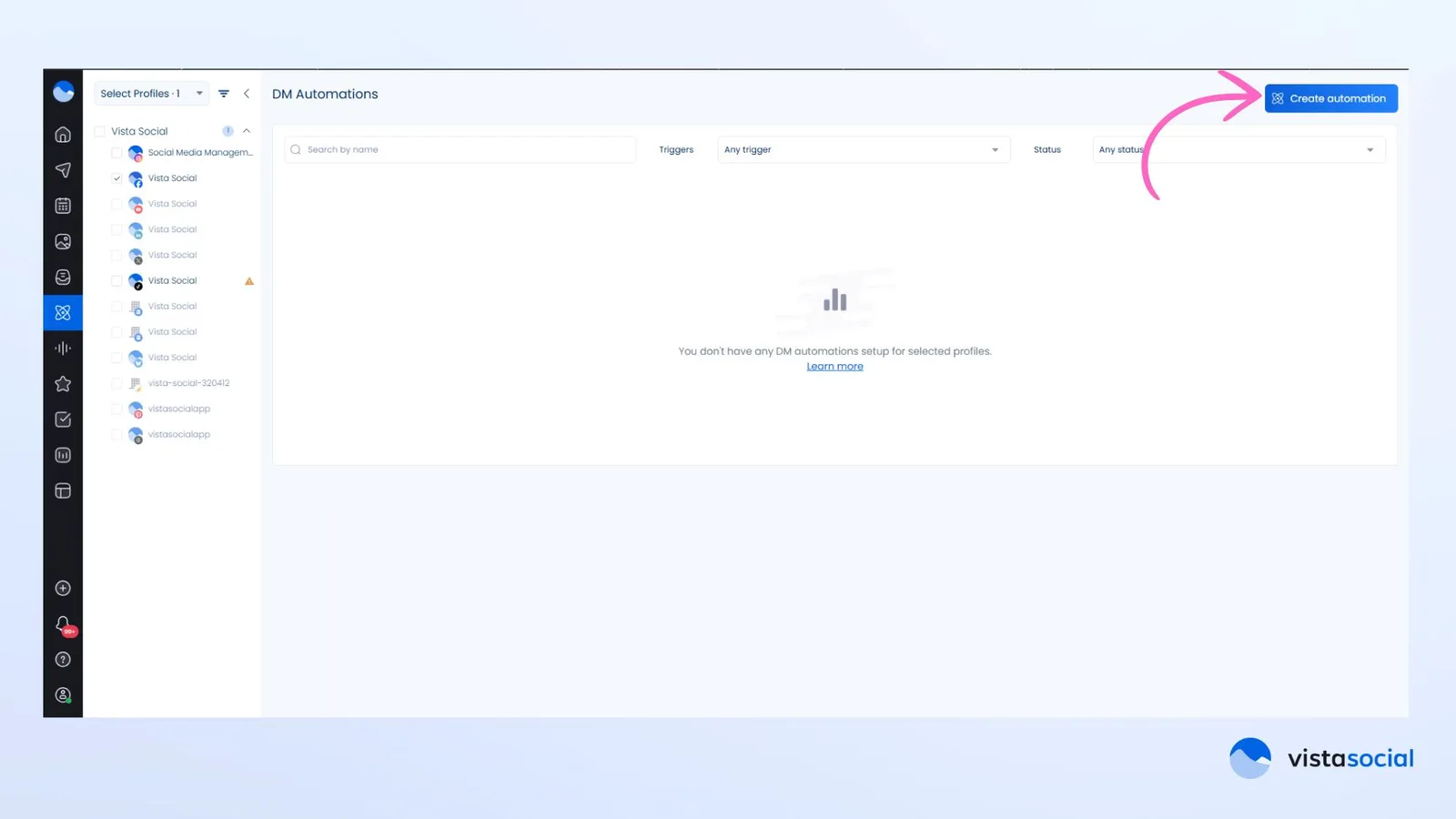Open the Media library image icon
Screen dimensions: 1456x819
(63, 241)
